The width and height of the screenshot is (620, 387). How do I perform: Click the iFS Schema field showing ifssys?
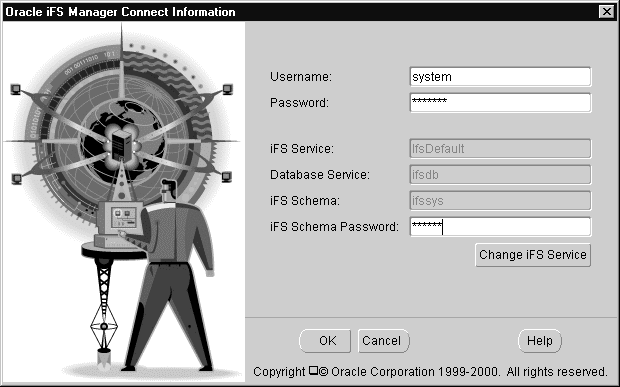tap(501, 201)
